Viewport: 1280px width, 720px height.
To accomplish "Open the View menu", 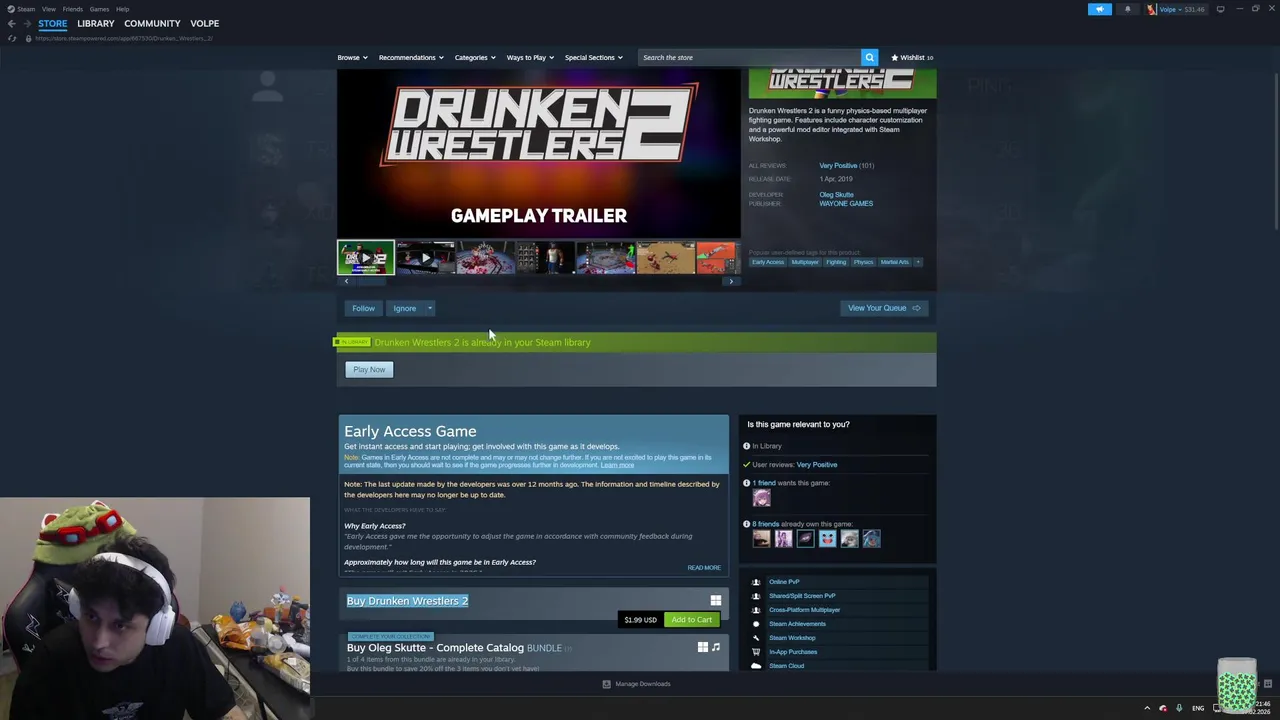I will point(48,9).
